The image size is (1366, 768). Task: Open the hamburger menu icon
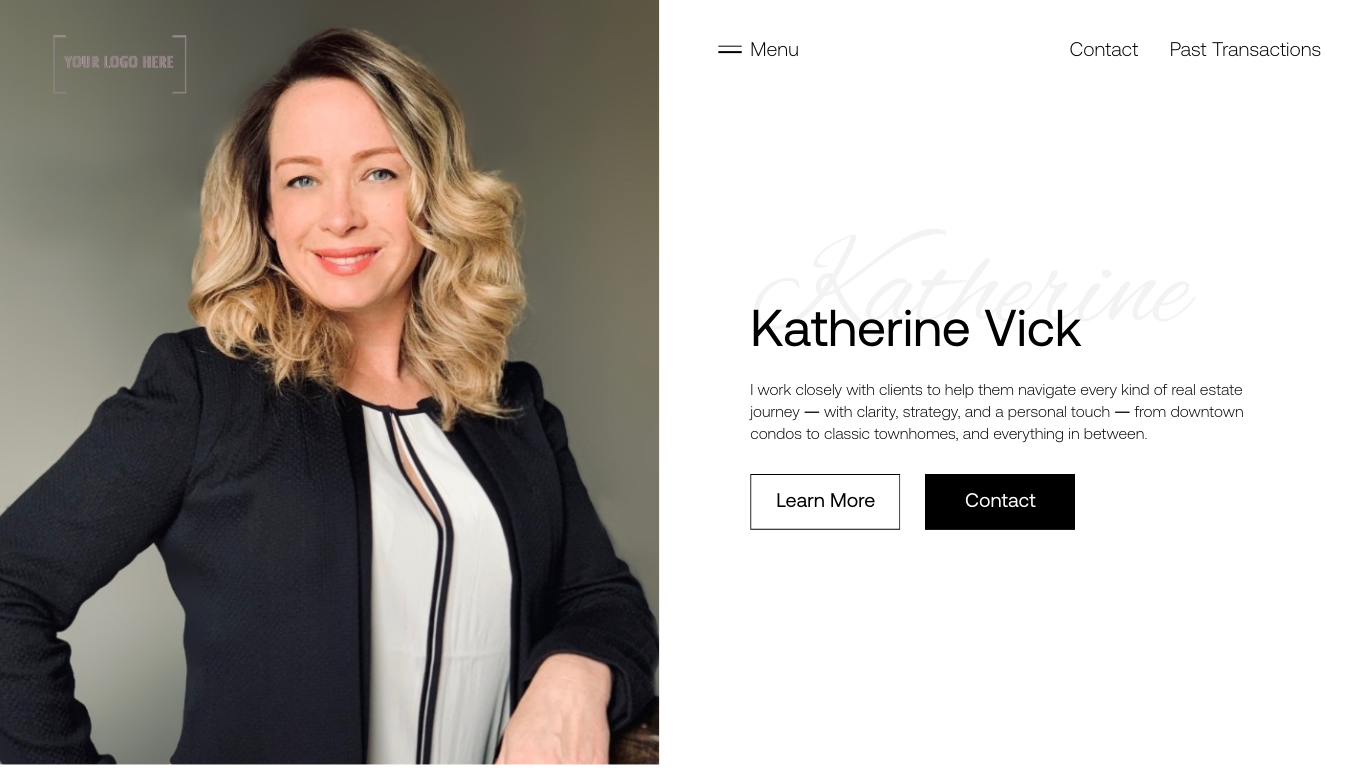(730, 49)
